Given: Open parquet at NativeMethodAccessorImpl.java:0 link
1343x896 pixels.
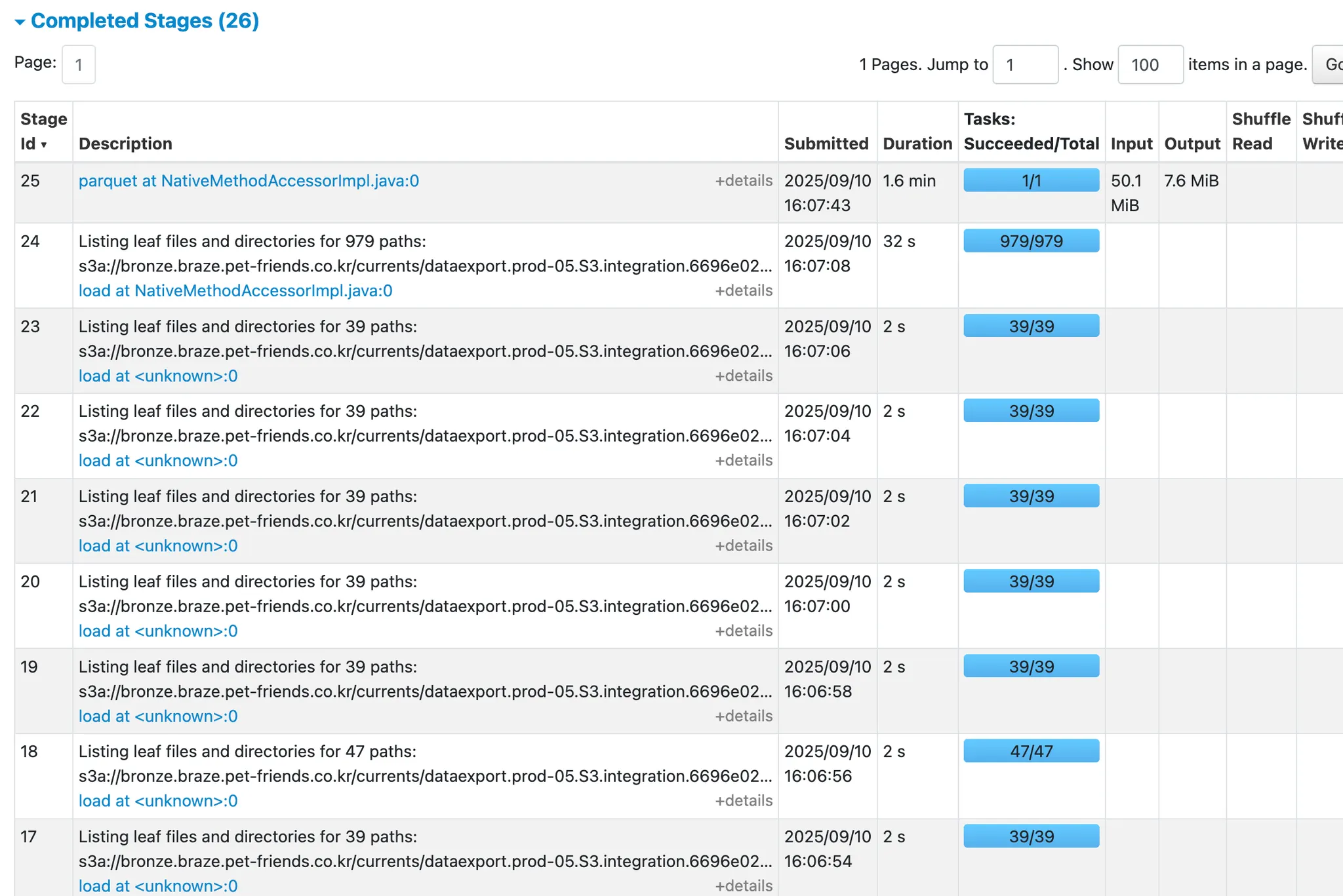Looking at the screenshot, I should [x=249, y=181].
